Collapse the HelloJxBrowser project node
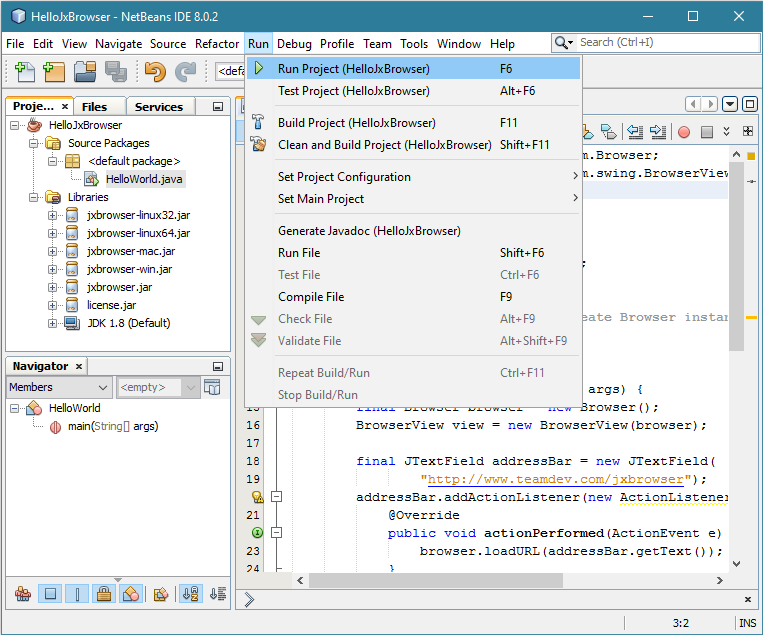Screen dimensions: 763x635 coord(15,126)
